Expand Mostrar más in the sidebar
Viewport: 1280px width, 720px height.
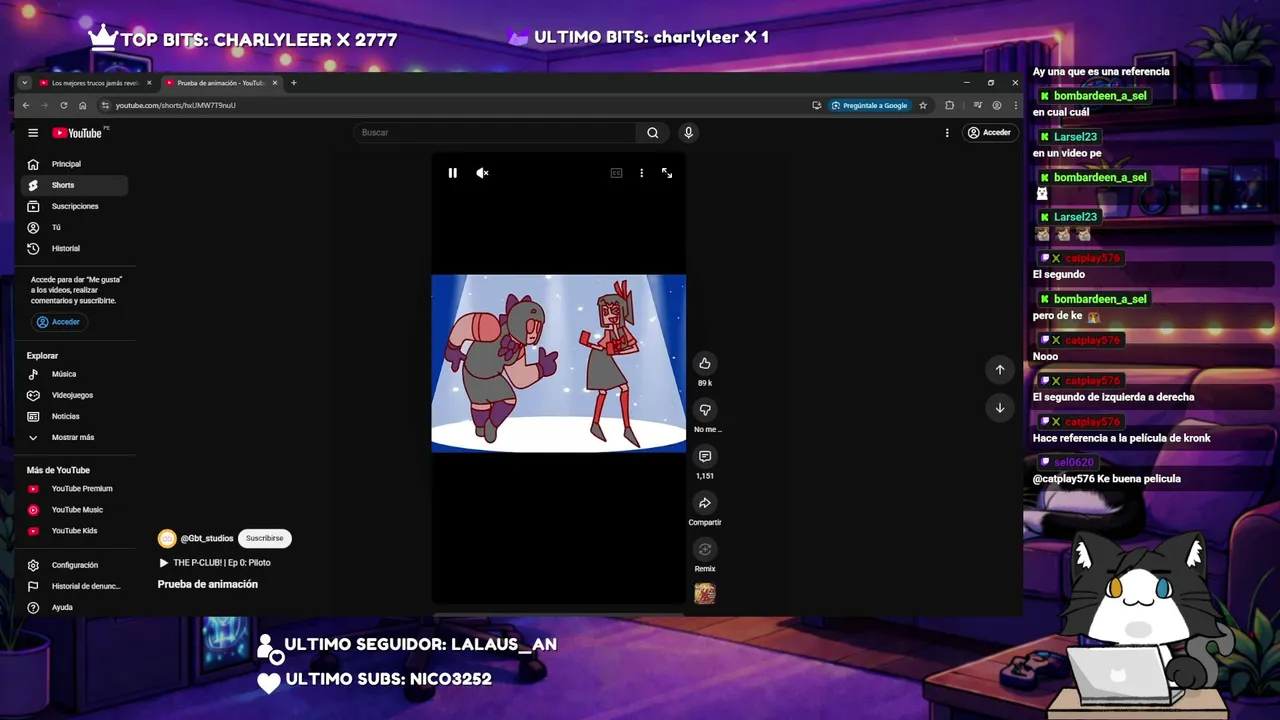(74, 437)
